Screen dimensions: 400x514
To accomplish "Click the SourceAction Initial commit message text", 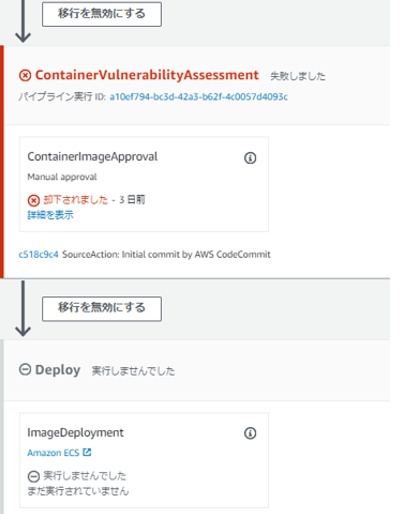I will click(166, 254).
